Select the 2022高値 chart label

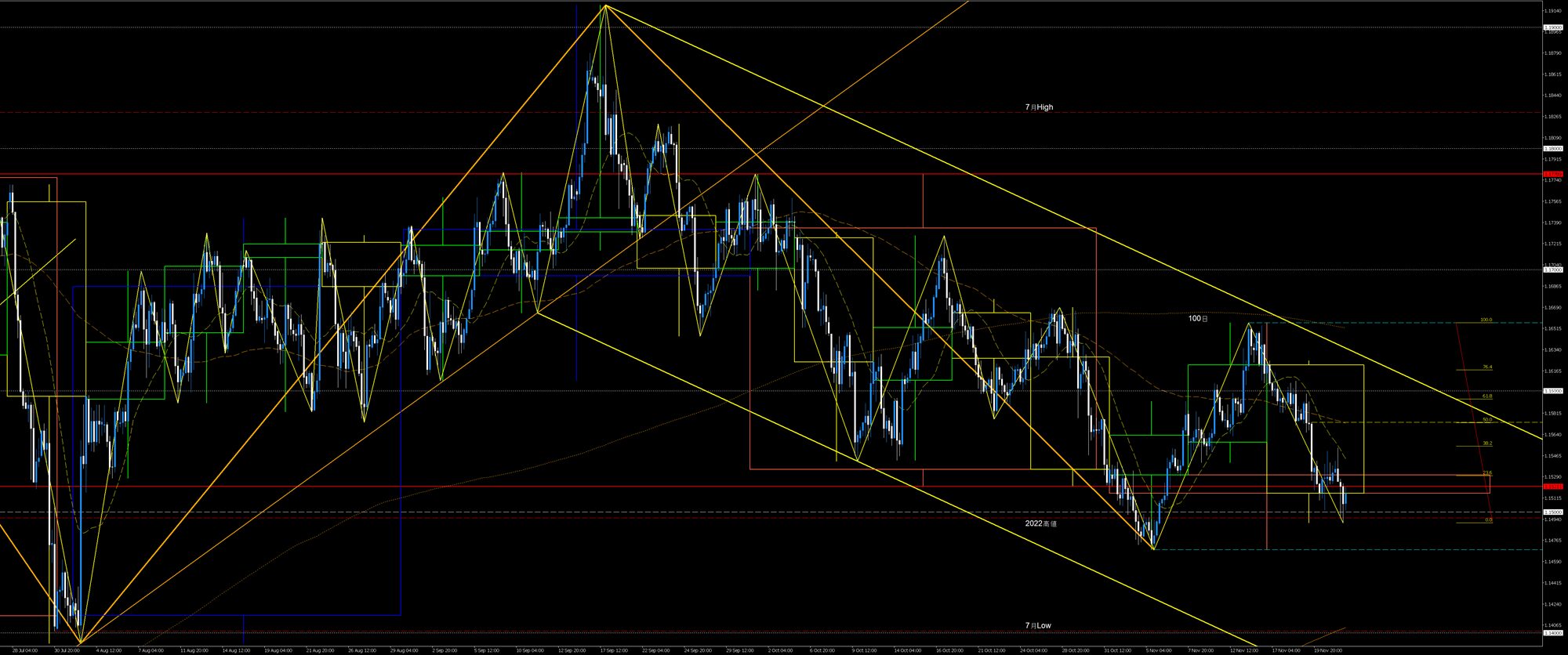click(x=1040, y=523)
